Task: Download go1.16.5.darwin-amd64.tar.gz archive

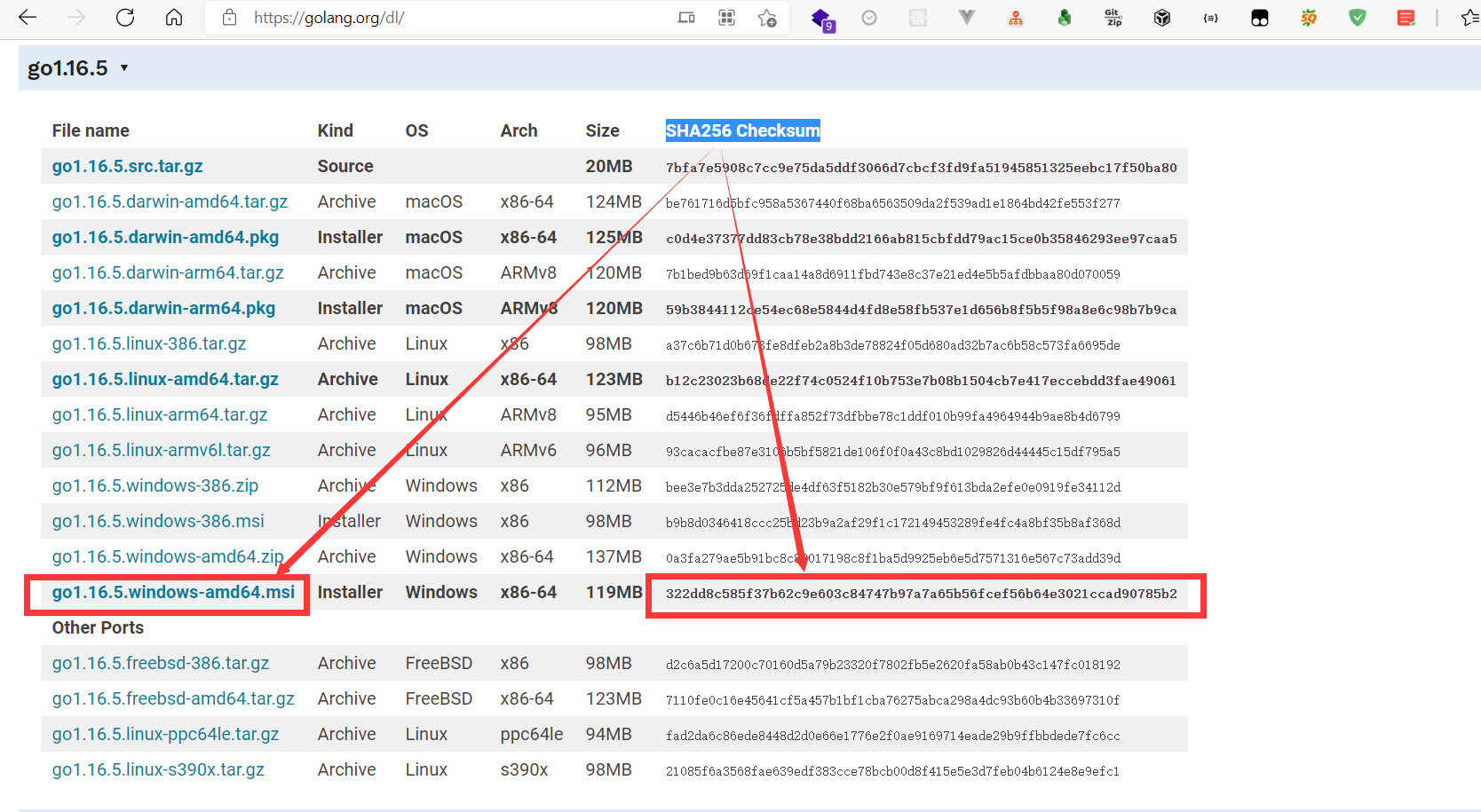Action: 170,201
